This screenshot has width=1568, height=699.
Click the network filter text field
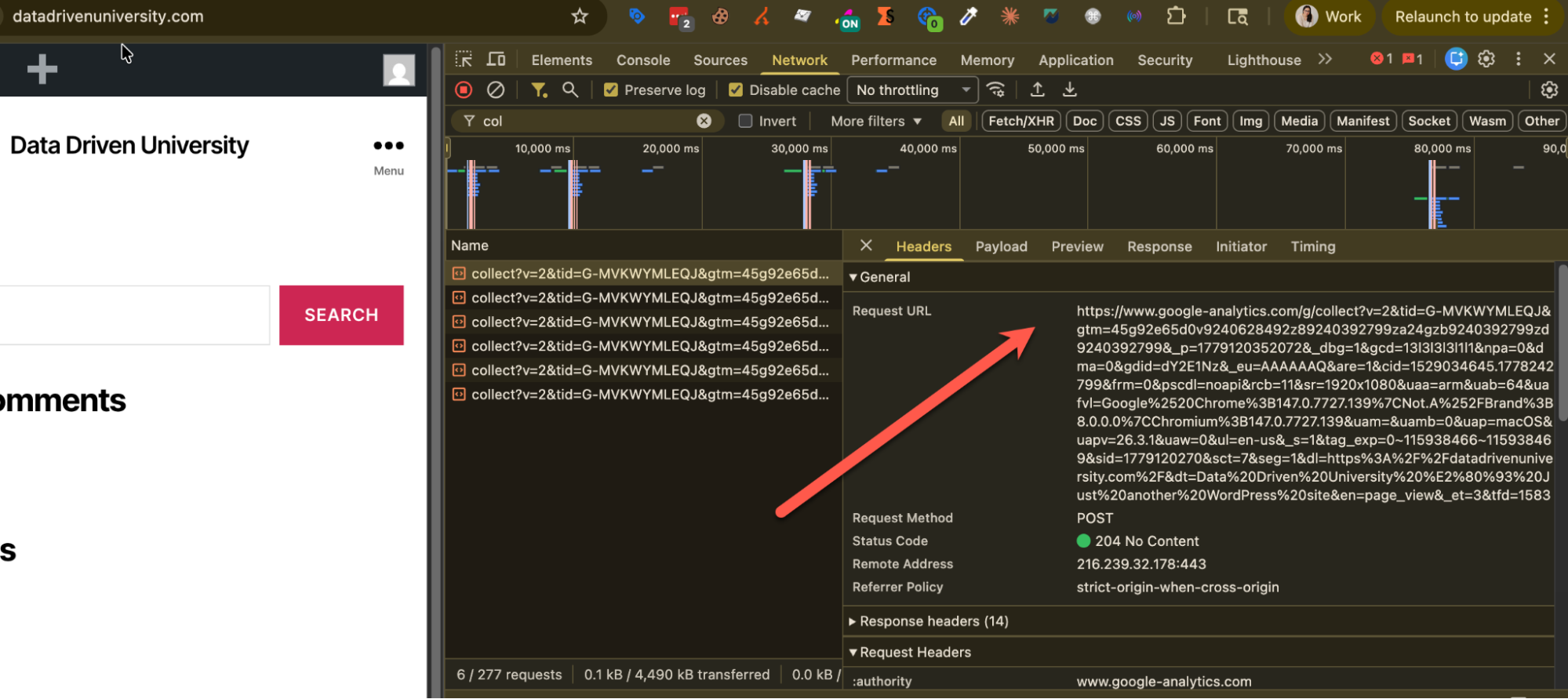click(x=587, y=121)
